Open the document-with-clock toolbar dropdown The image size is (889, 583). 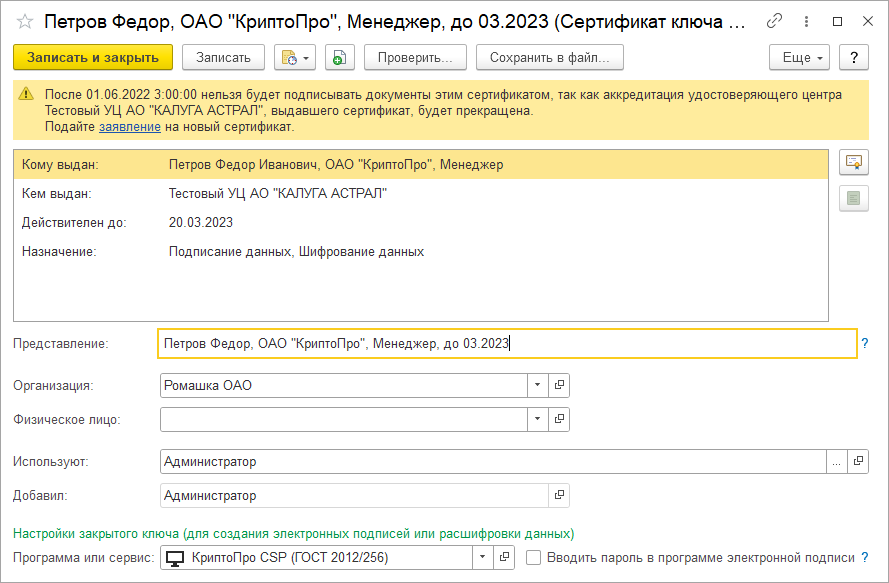click(x=295, y=57)
